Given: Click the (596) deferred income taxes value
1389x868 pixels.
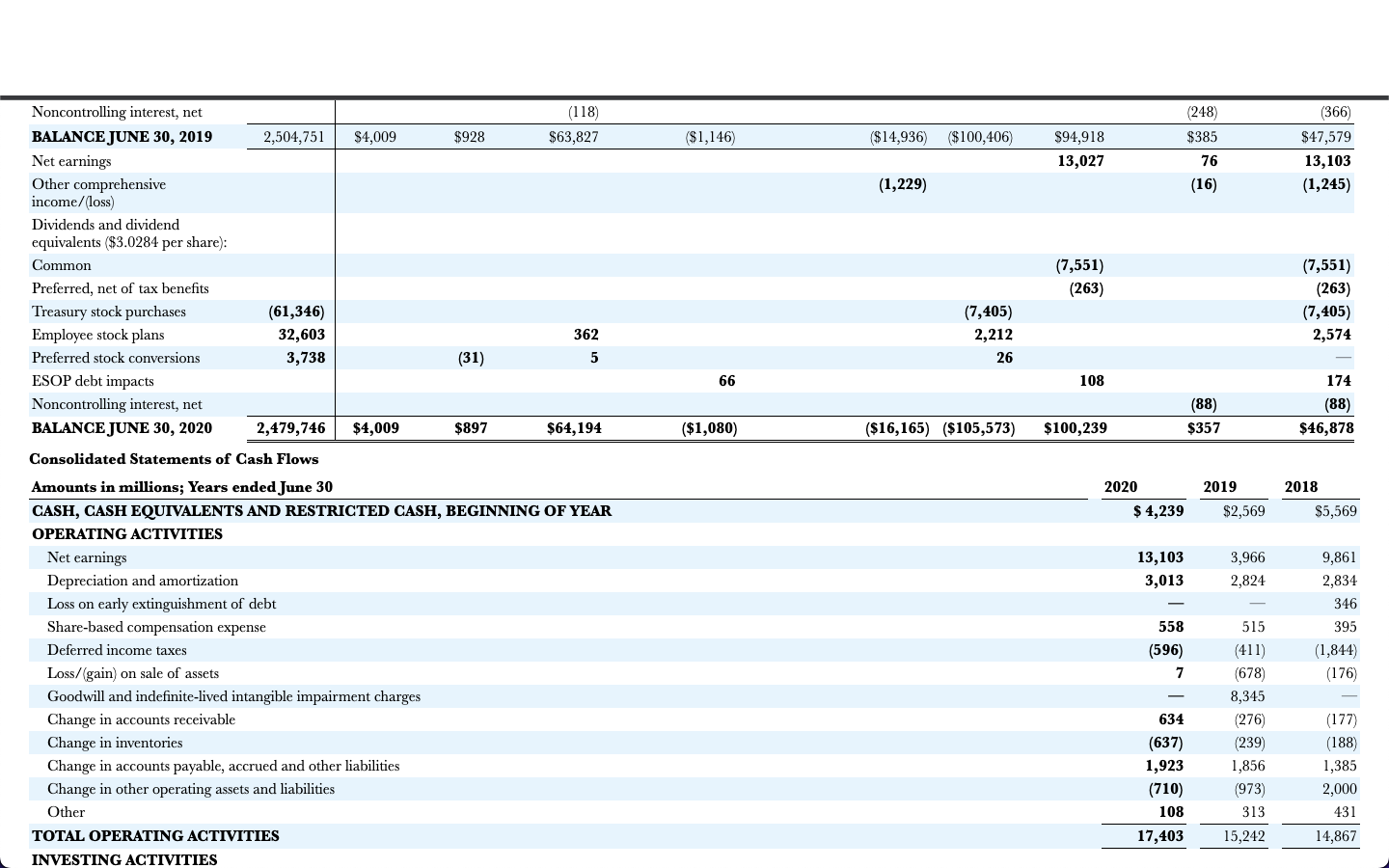Looking at the screenshot, I should click(1165, 650).
